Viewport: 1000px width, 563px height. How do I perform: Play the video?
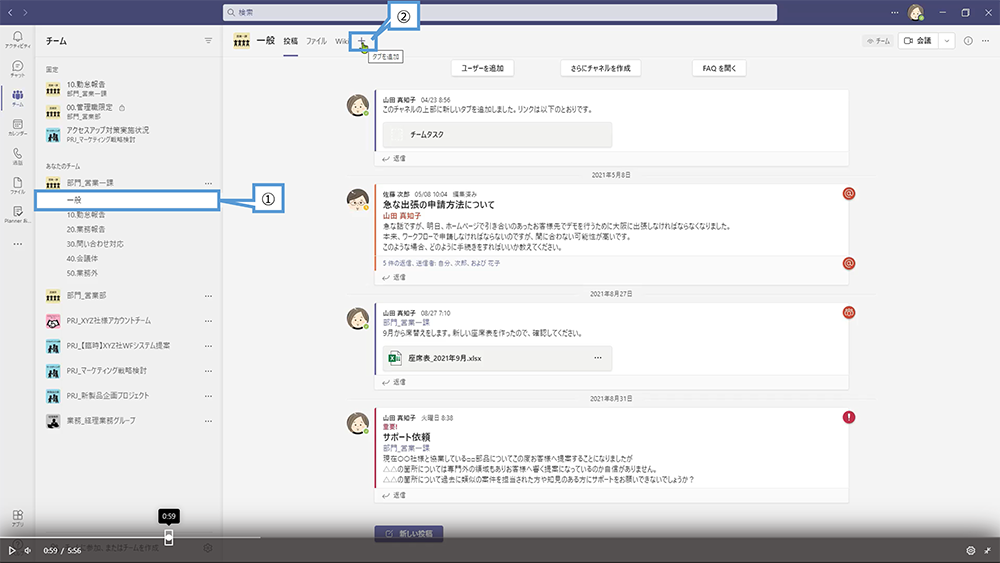(11, 550)
